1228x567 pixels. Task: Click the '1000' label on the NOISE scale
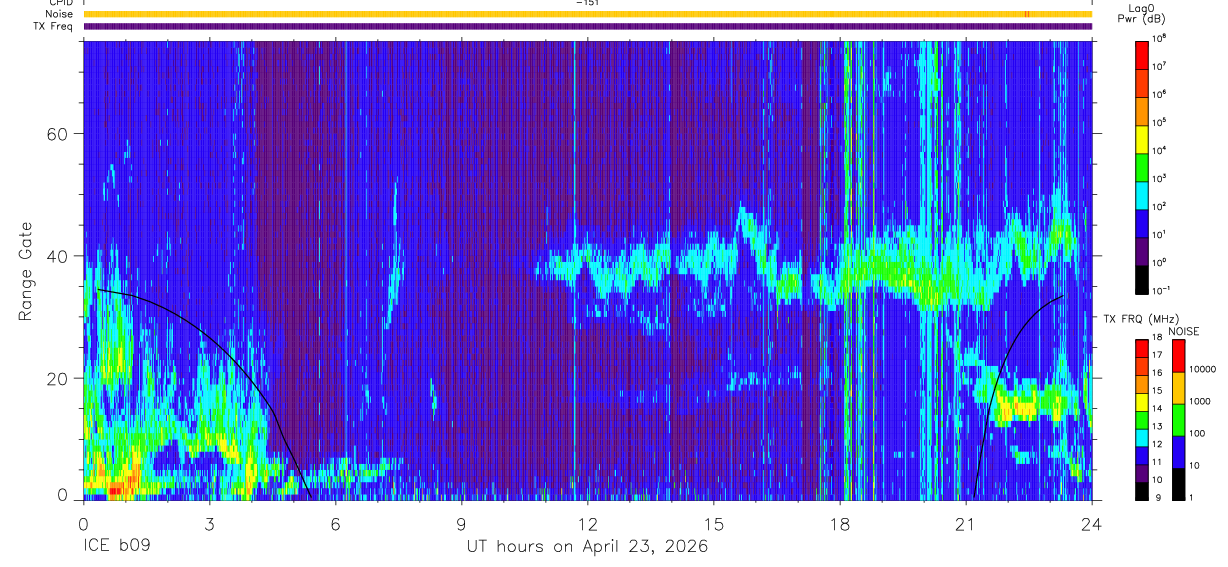(1200, 403)
